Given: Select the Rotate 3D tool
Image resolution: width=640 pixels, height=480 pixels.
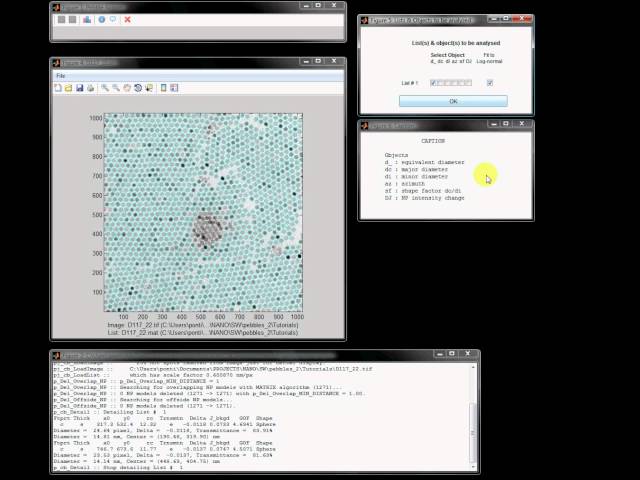Looking at the screenshot, I should [138, 88].
